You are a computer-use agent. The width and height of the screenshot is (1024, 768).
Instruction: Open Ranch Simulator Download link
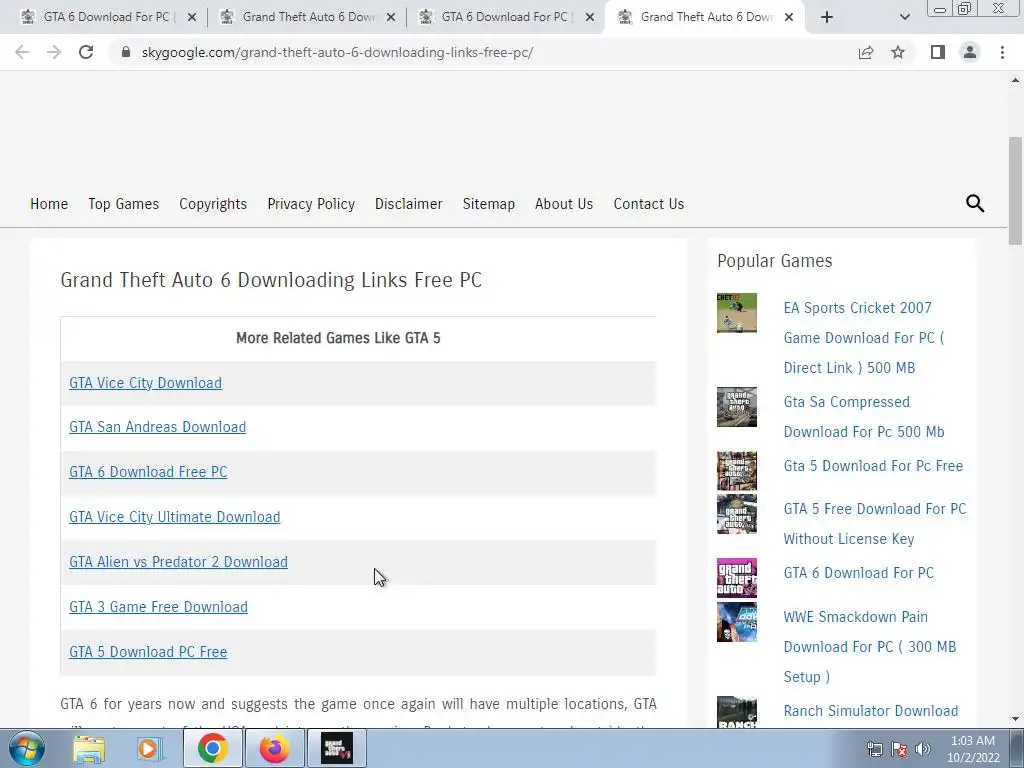pos(871,711)
